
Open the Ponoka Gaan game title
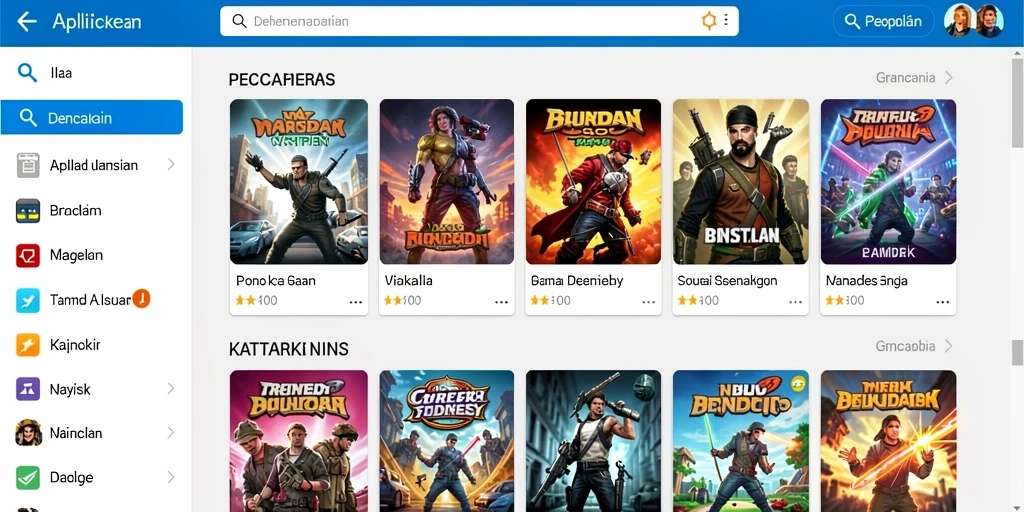[x=276, y=281]
